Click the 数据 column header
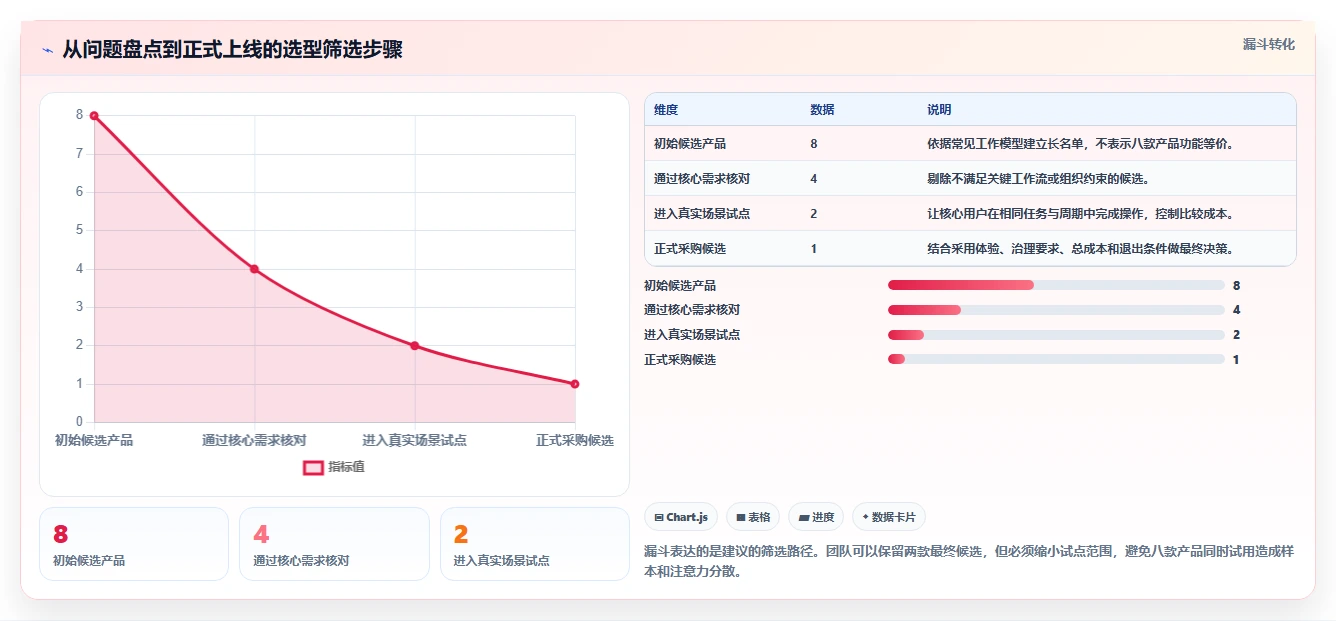This screenshot has width=1336, height=621. point(822,110)
